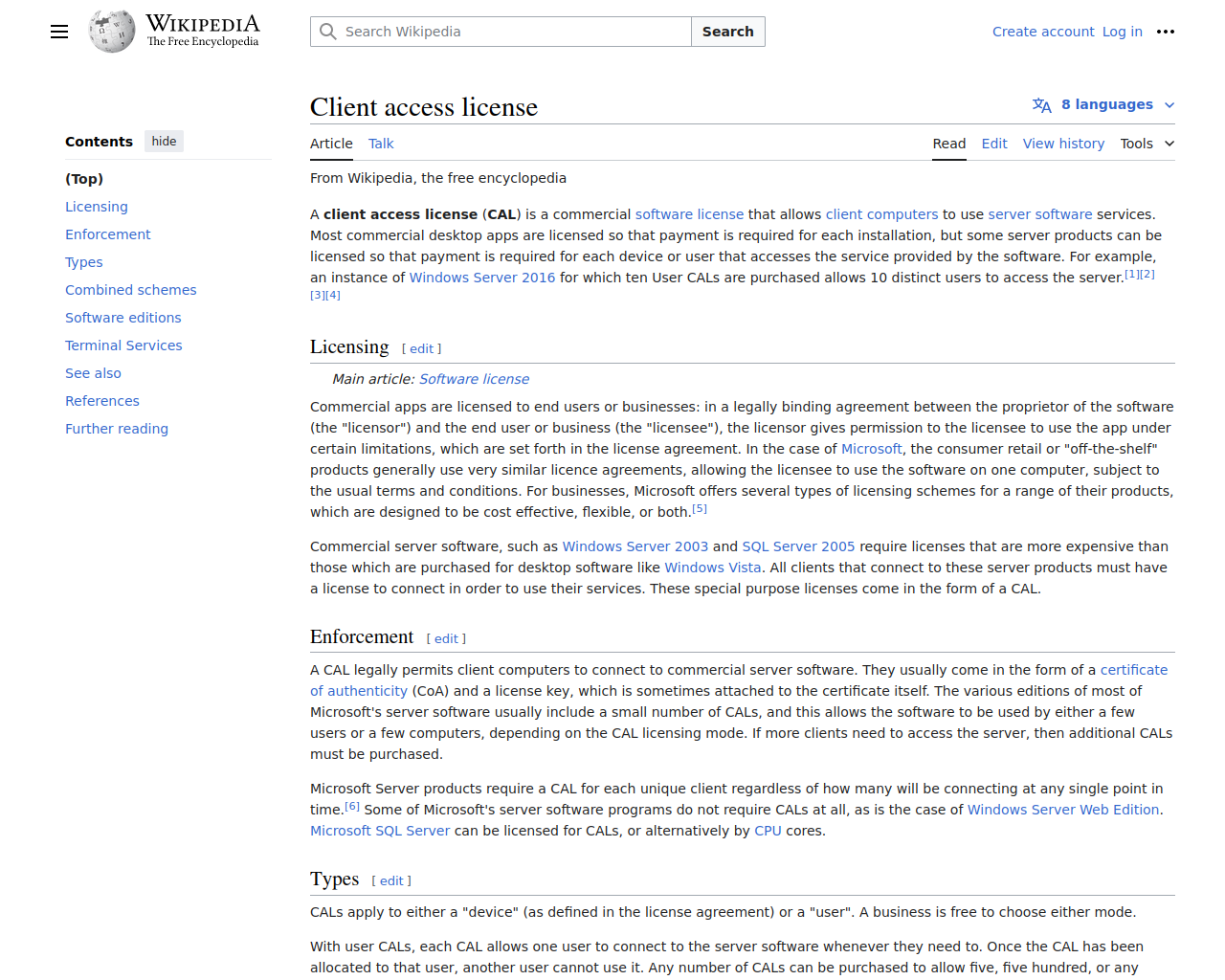
Task: Click the magnifier icon in search box
Action: pyautogui.click(x=328, y=32)
